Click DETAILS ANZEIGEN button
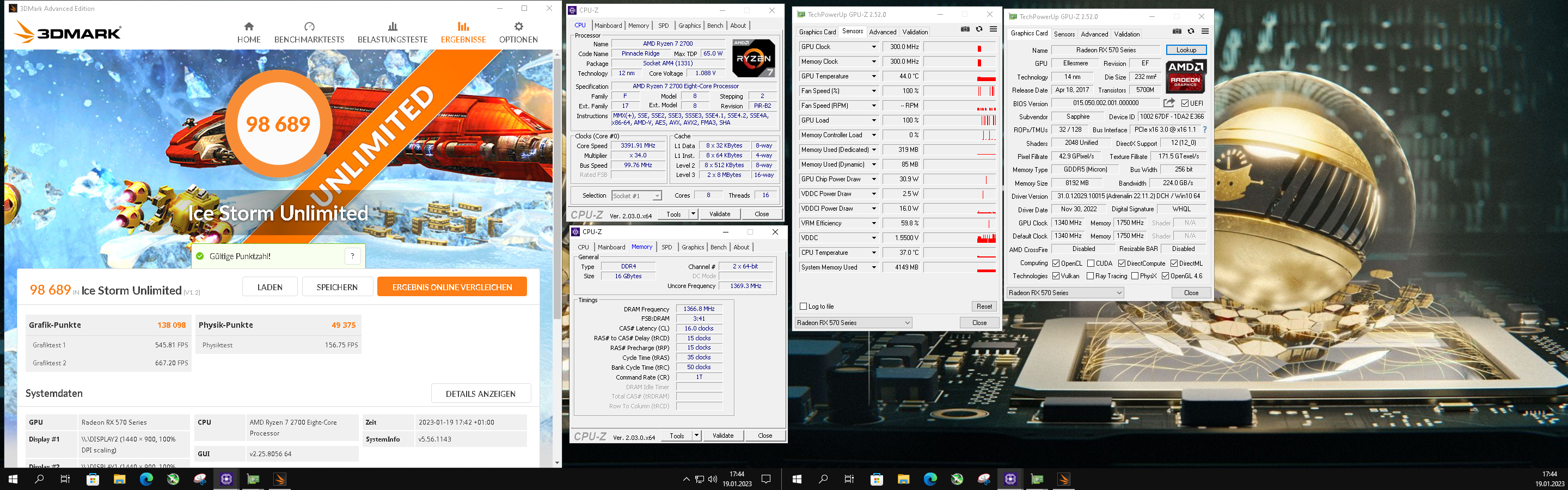Image resolution: width=1568 pixels, height=490 pixels. click(x=480, y=394)
